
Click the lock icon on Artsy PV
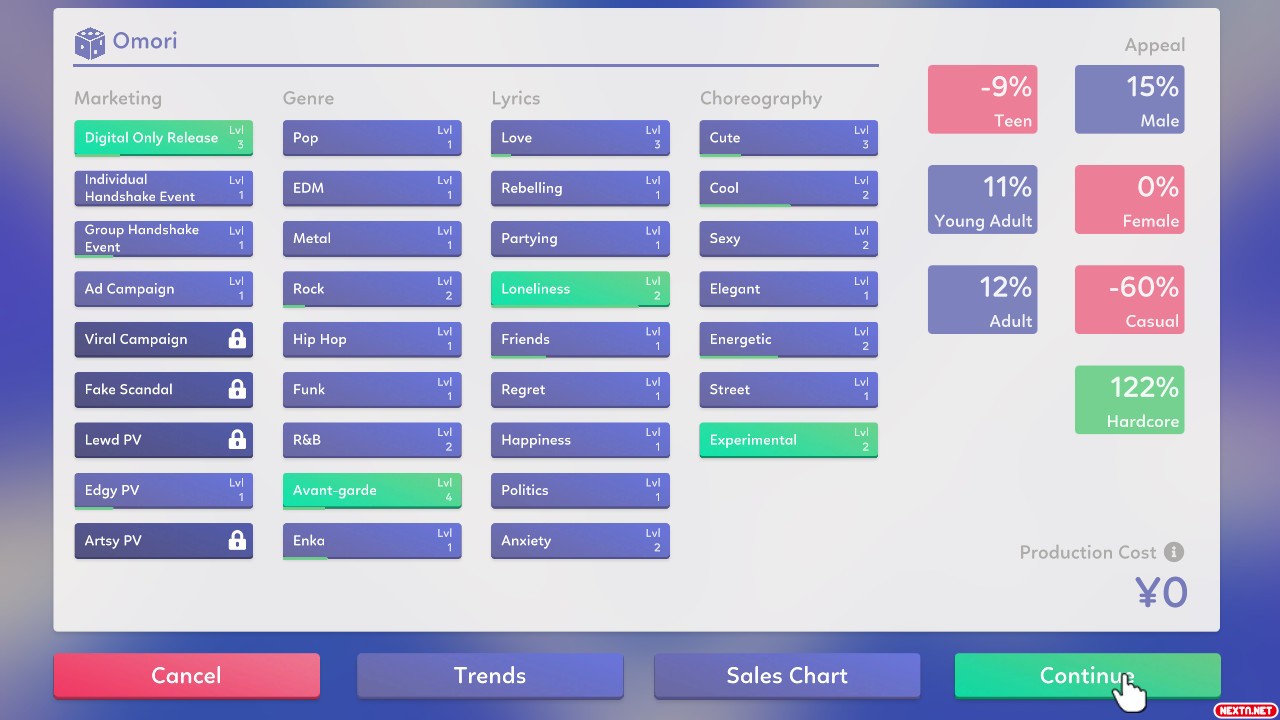coord(237,540)
